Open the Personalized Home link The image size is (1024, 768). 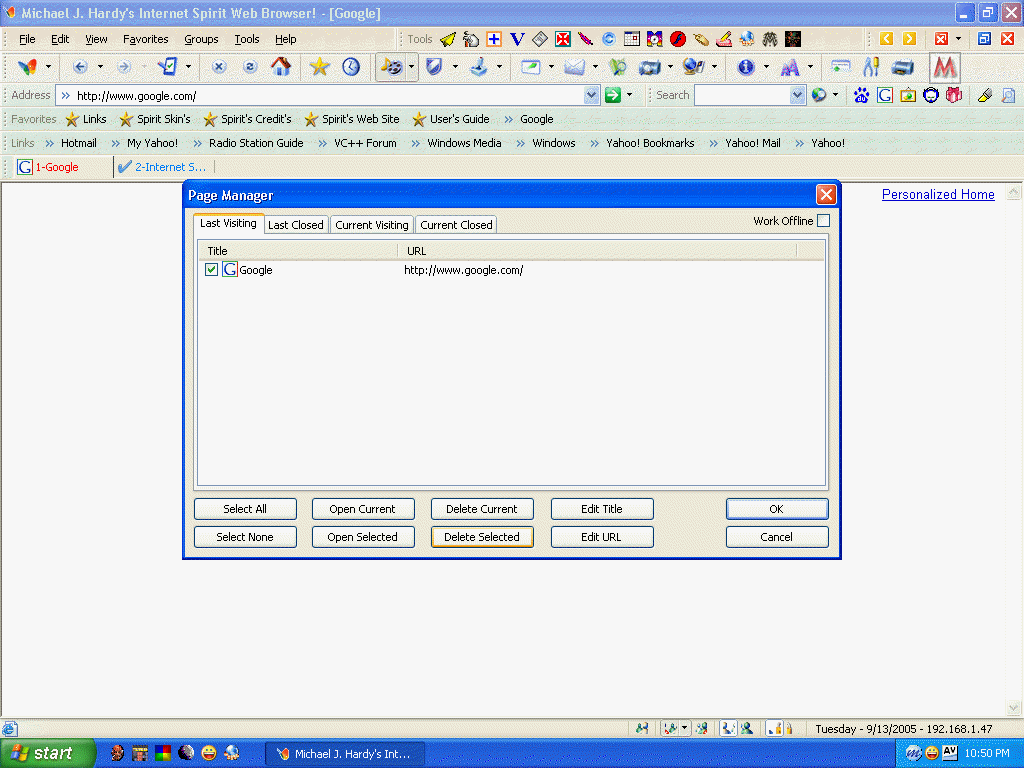click(938, 194)
